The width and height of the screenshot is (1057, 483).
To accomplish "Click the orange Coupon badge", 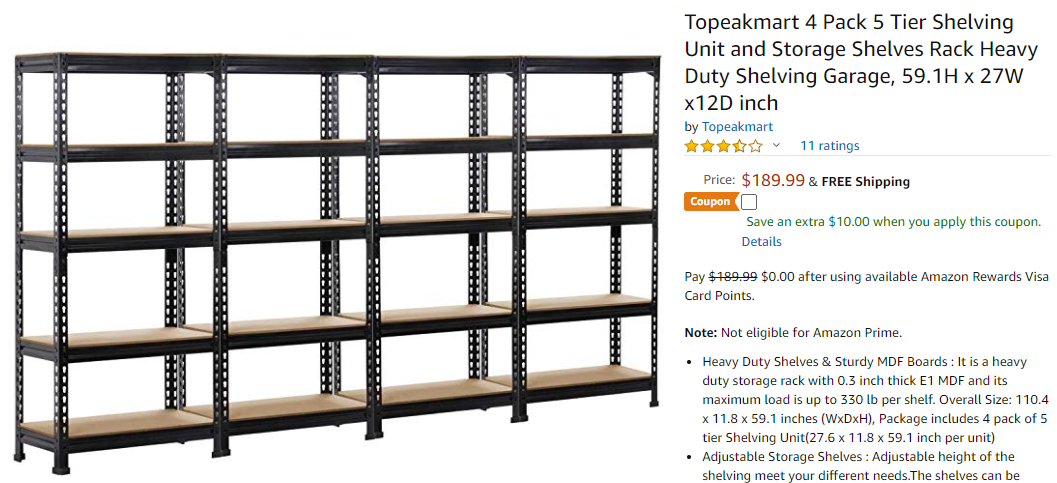I will coord(710,202).
